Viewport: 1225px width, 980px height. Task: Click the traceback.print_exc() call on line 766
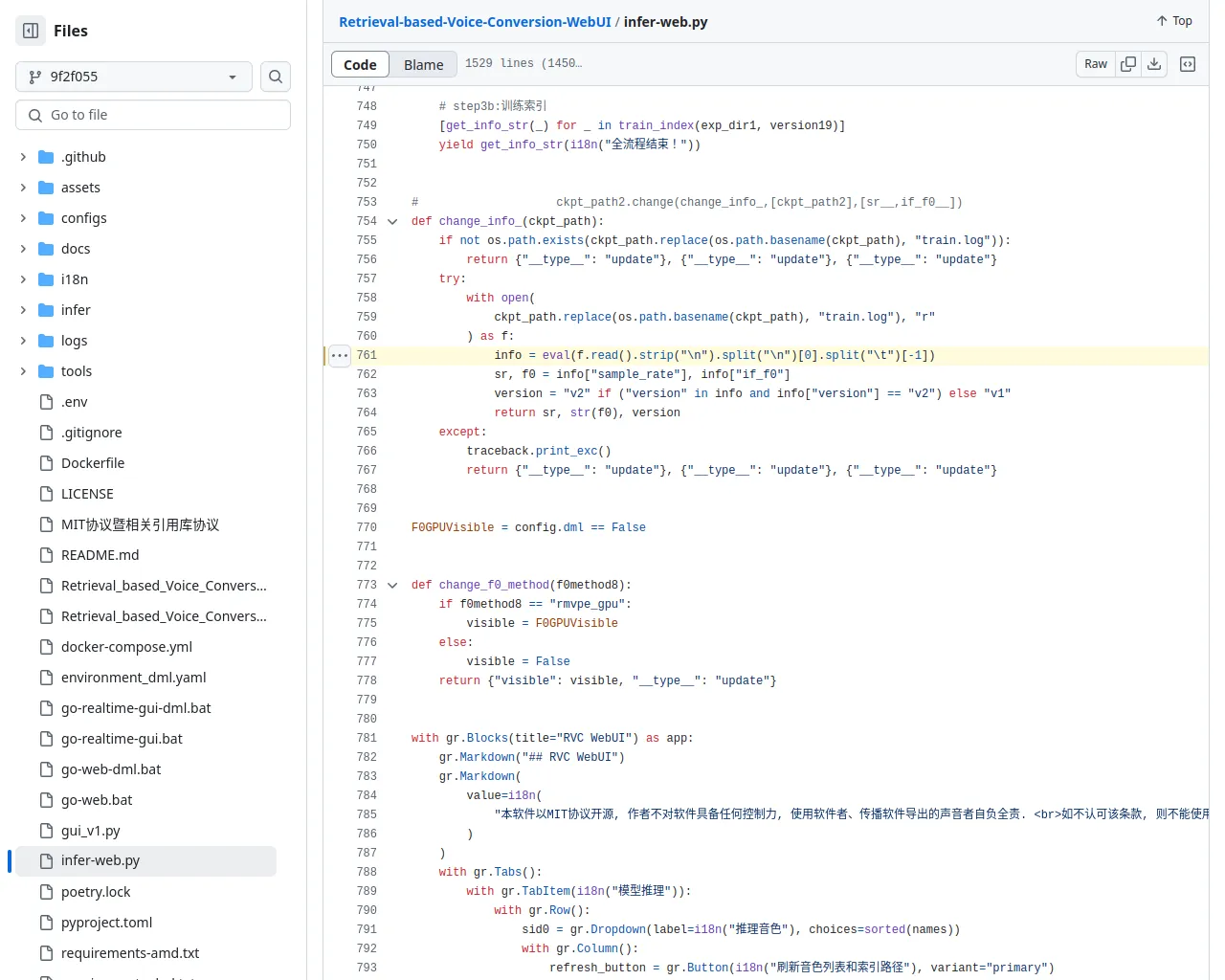pyautogui.click(x=539, y=451)
